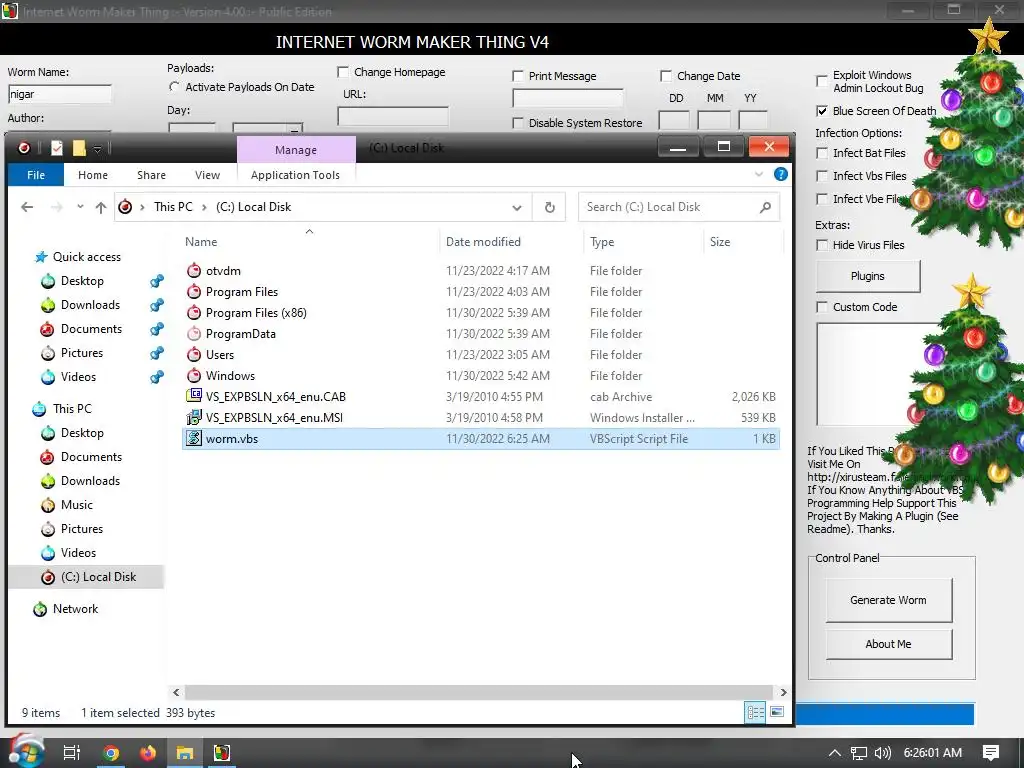Open Task View on the taskbar

[72, 753]
